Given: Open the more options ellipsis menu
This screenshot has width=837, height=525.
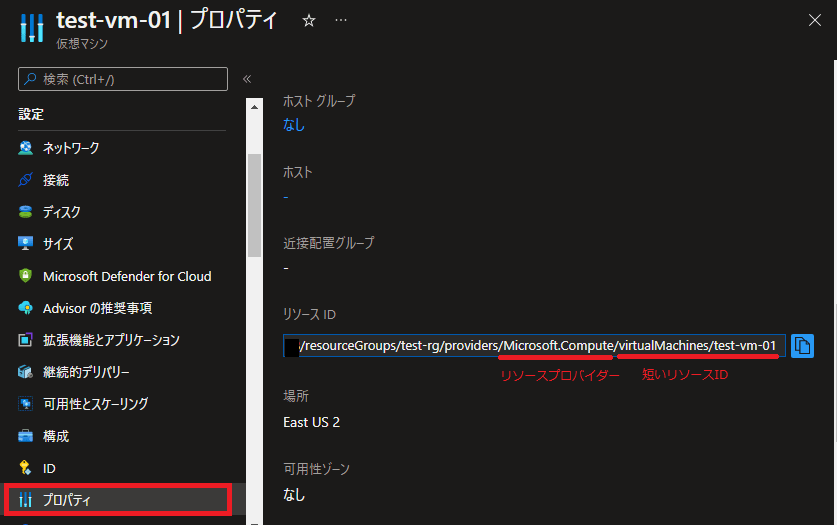Looking at the screenshot, I should 341,20.
